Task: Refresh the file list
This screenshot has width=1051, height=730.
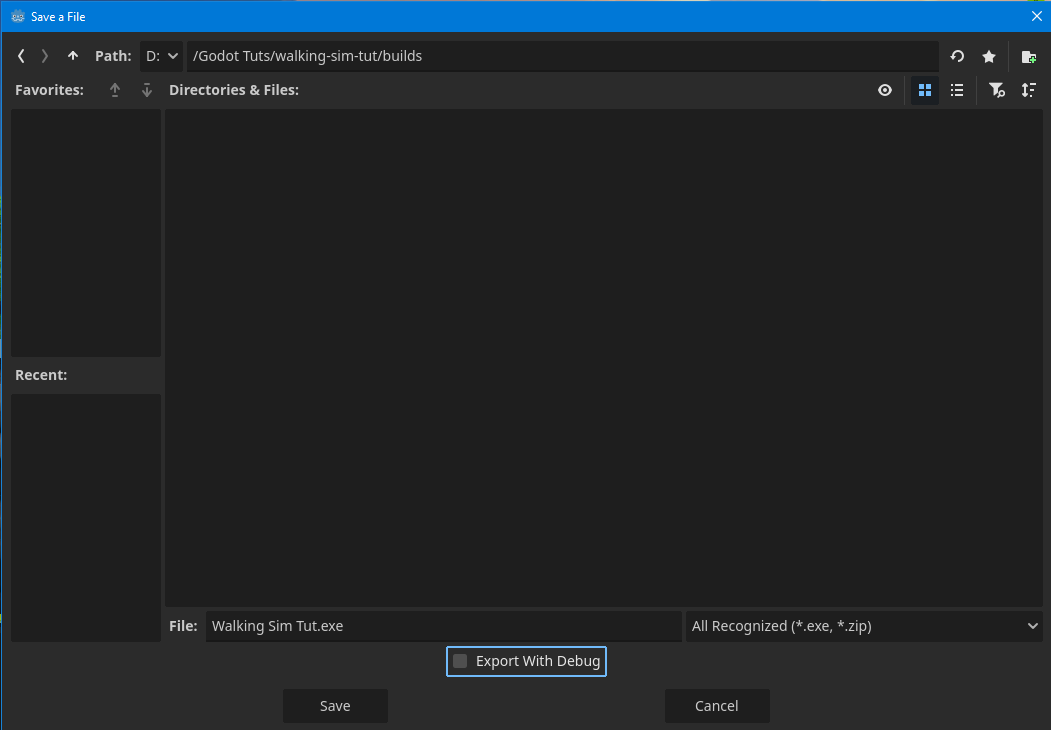Action: 957,56
